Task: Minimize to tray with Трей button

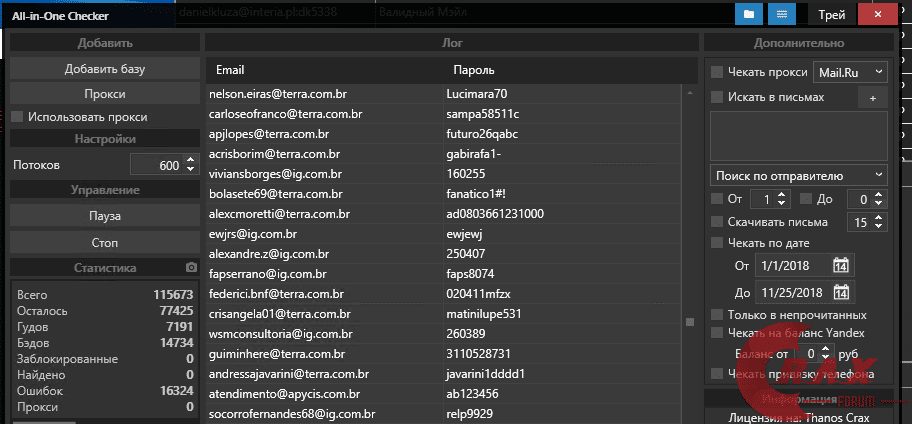Action: tap(832, 15)
